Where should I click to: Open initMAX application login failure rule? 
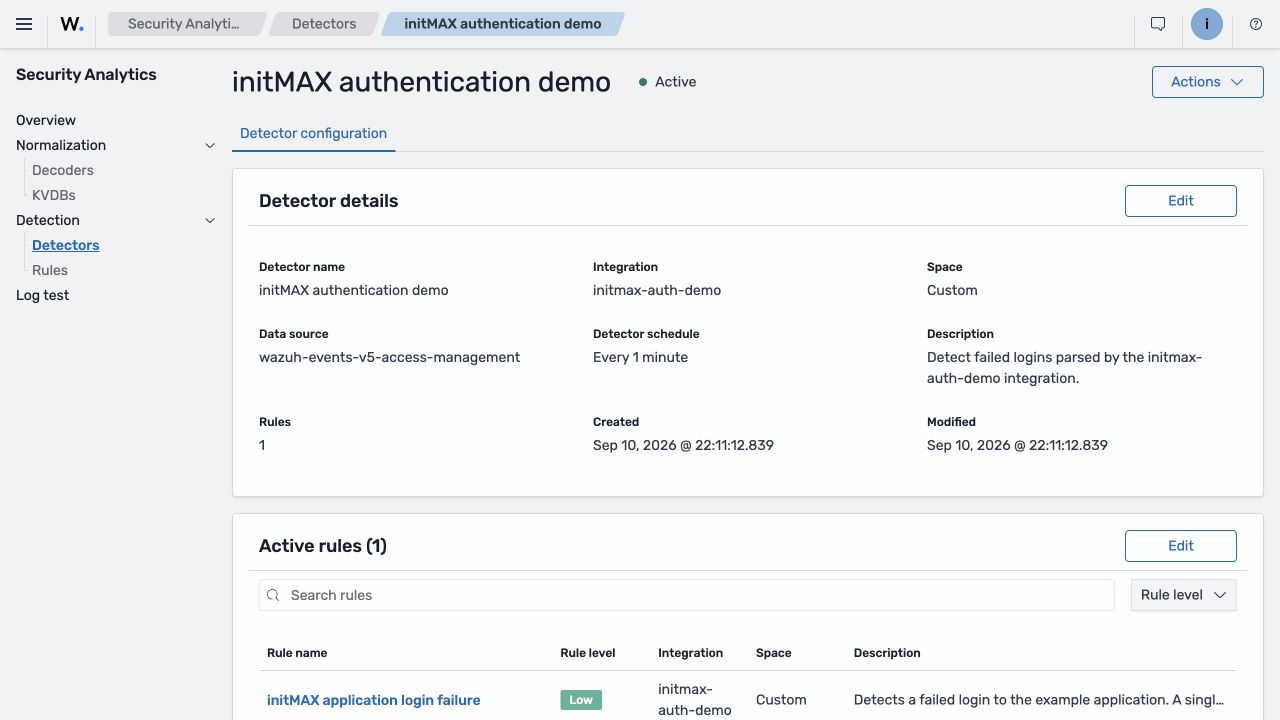[373, 700]
